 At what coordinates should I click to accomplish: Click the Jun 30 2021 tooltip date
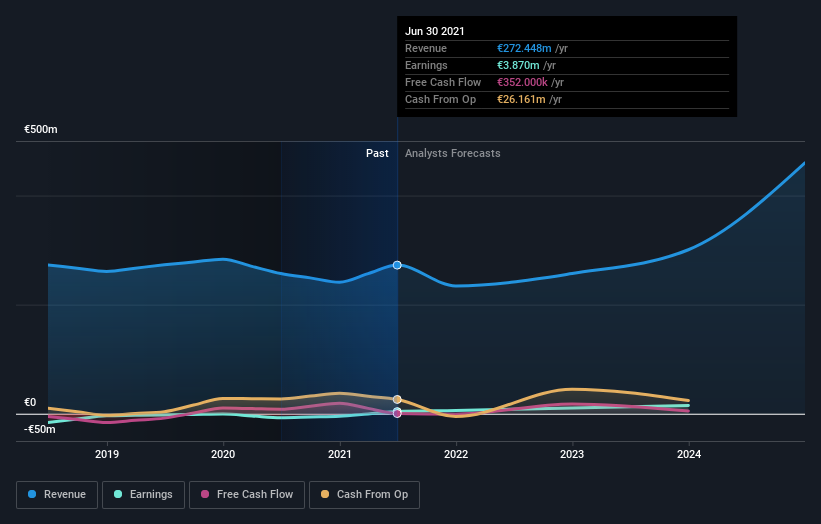click(x=435, y=31)
